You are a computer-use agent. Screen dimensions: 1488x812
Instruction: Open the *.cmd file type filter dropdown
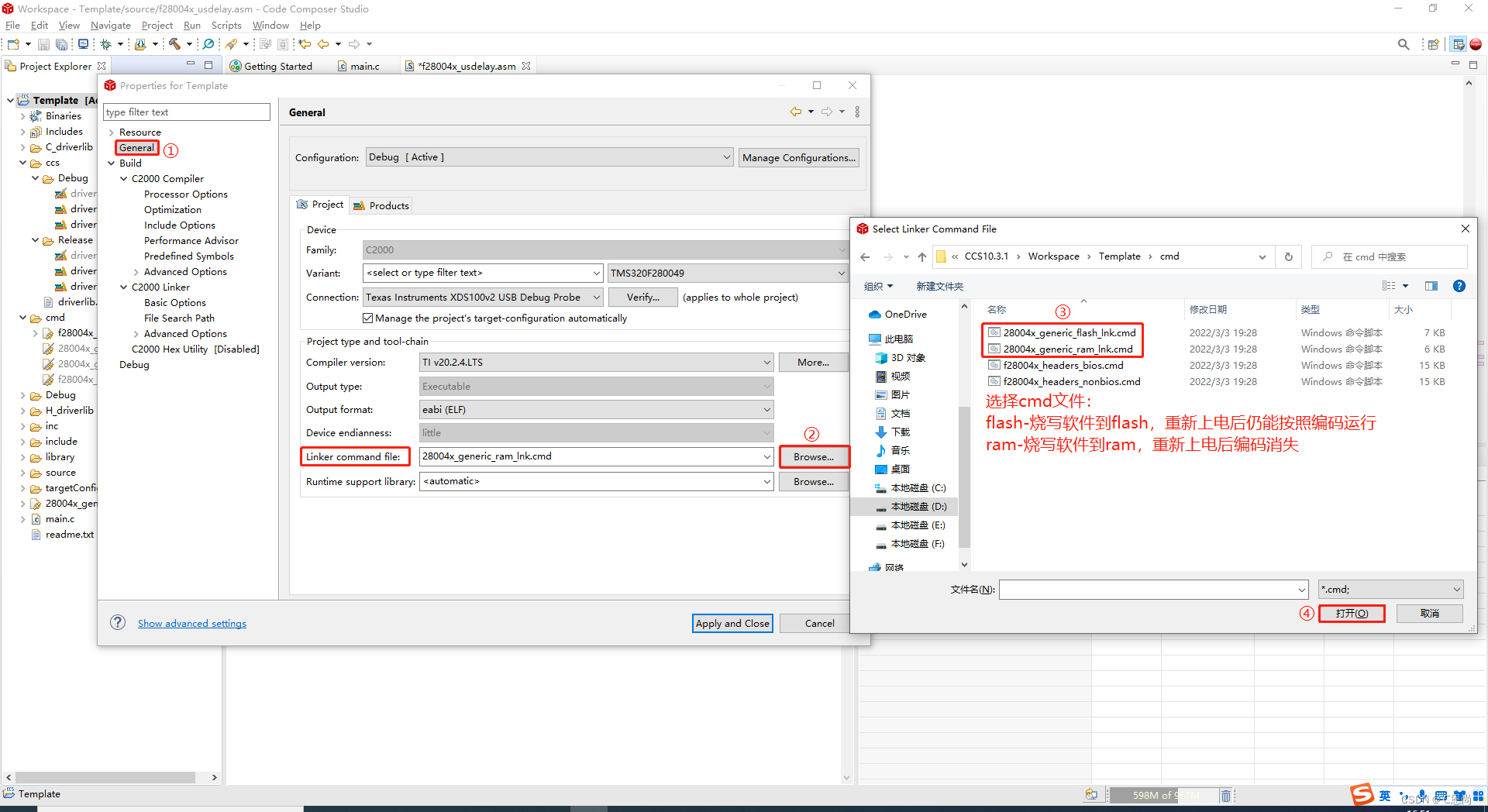click(x=1391, y=590)
